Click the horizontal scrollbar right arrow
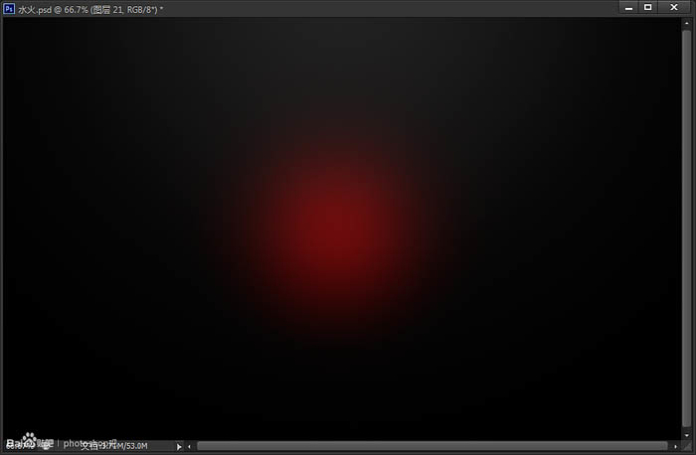Screen dimensions: 696x455 pyautogui.click(x=675, y=447)
